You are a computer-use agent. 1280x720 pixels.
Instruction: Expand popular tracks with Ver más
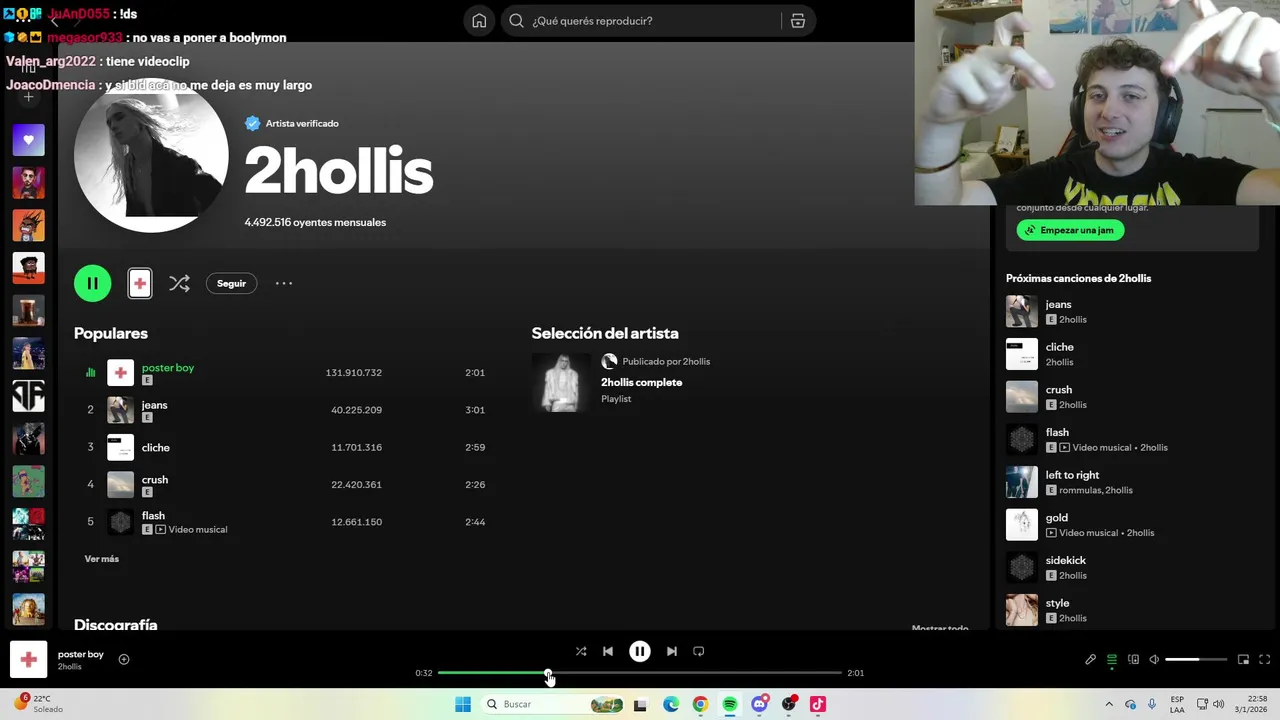tap(101, 559)
